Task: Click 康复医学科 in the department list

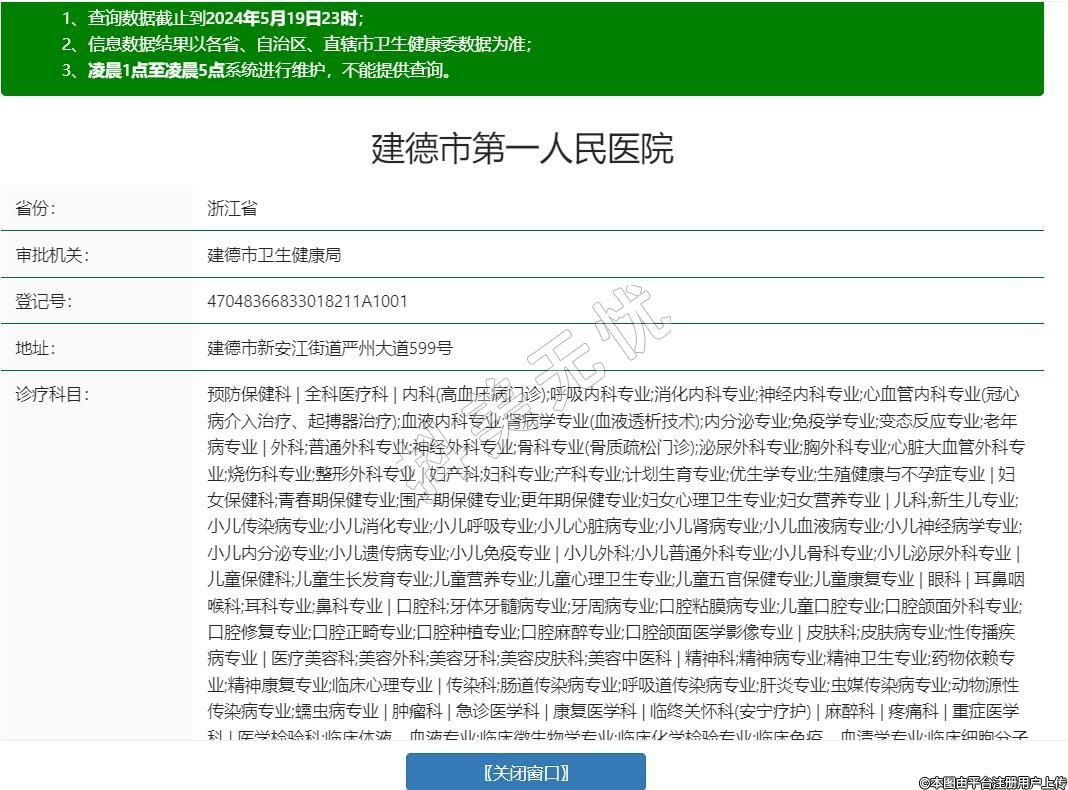Action: (594, 711)
